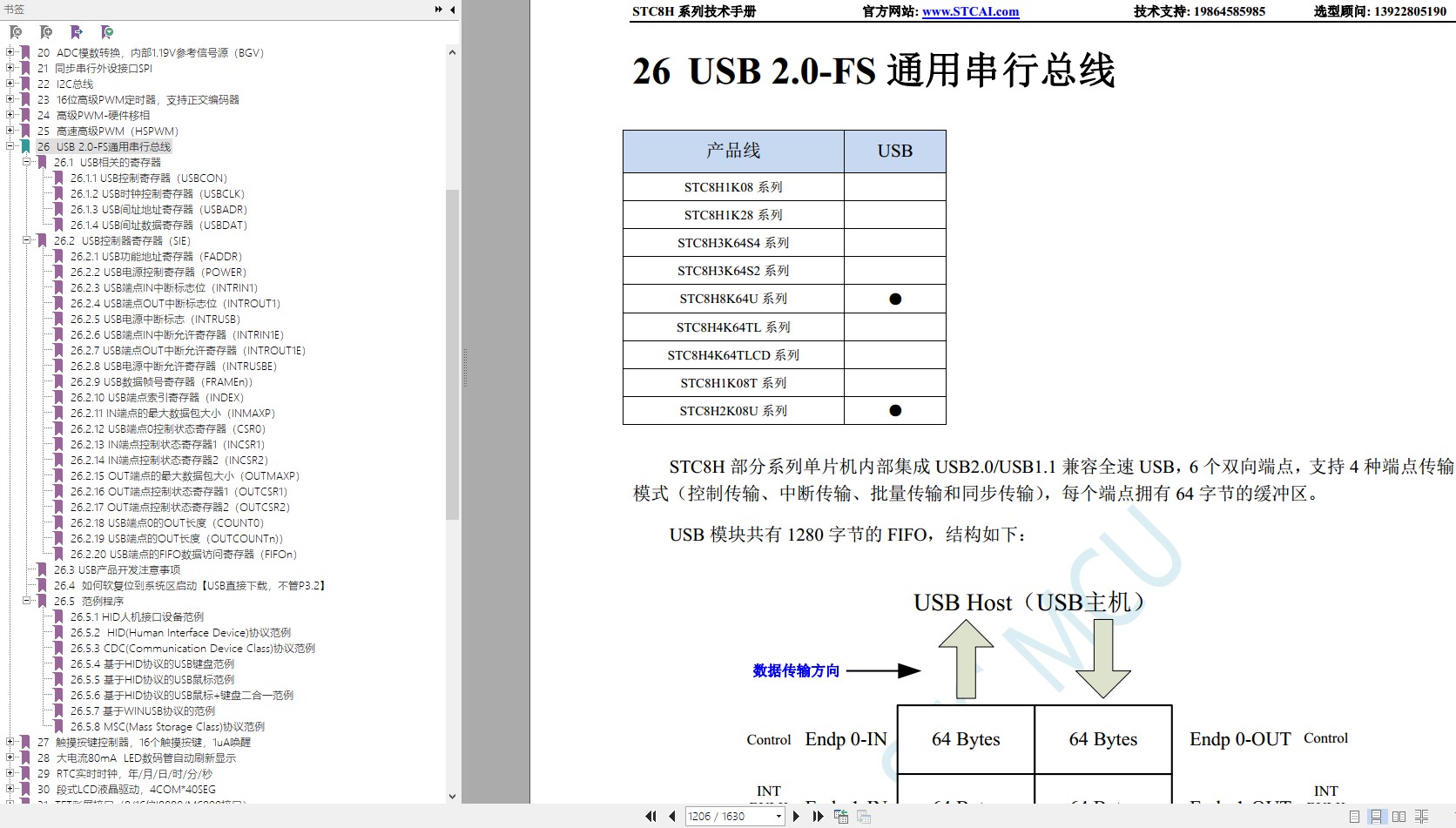
Task: Click table cell STC8H2K08U 系列
Action: pyautogui.click(x=733, y=410)
